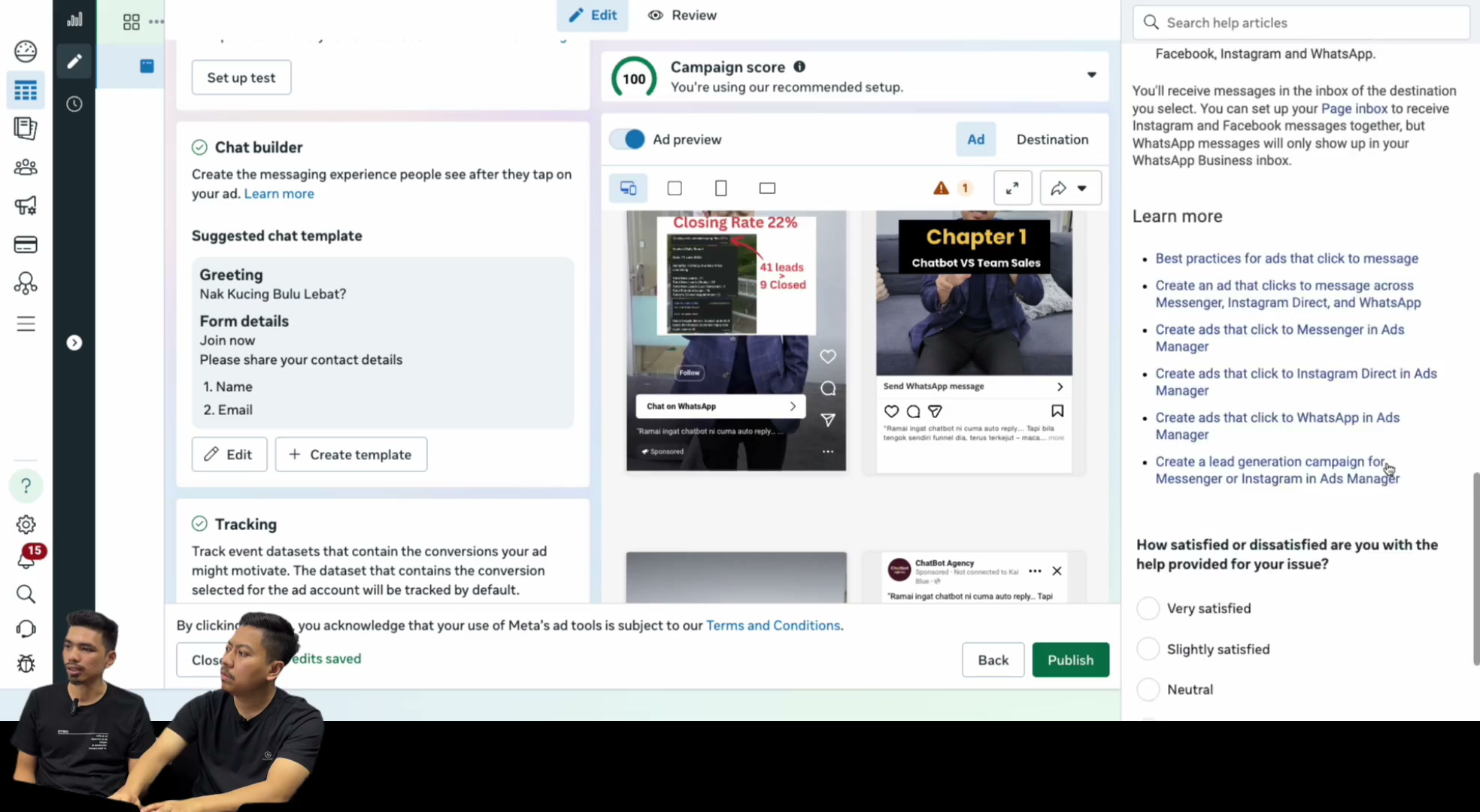
Task: Open the audiences people icon
Action: 26,167
